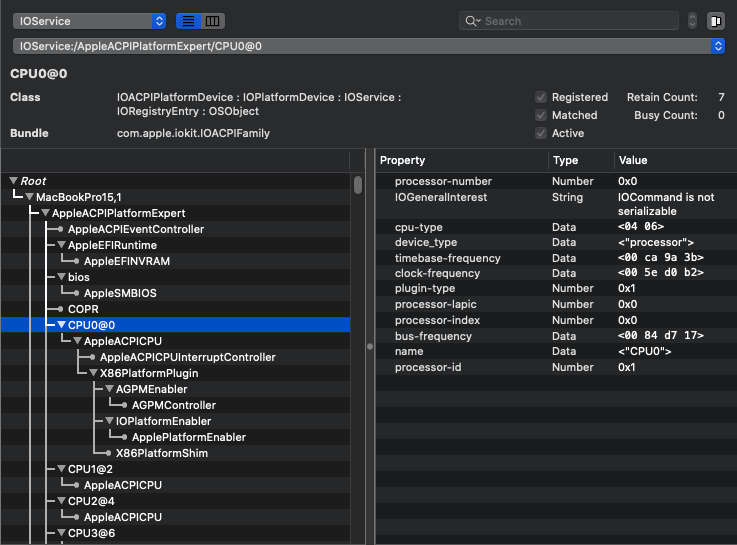Collapse the AppleACPIPlatformExpert node
This screenshot has width=737, height=545.
click(x=45, y=213)
